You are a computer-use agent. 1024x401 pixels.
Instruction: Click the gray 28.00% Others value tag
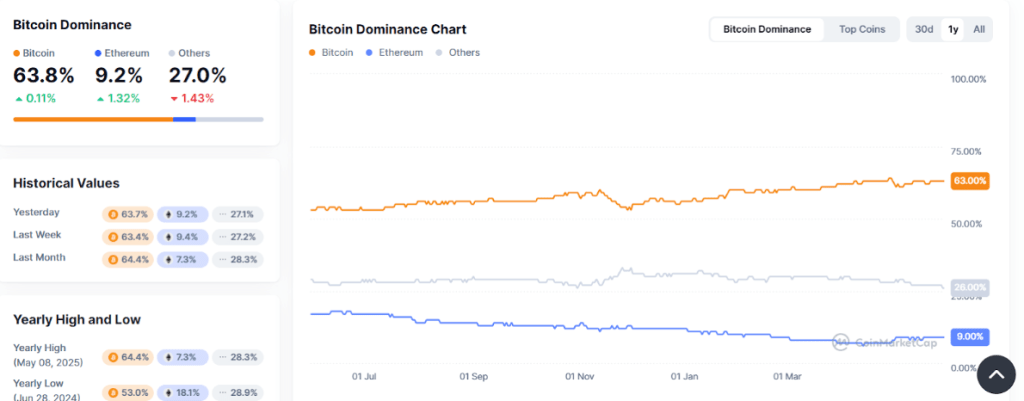coord(970,287)
